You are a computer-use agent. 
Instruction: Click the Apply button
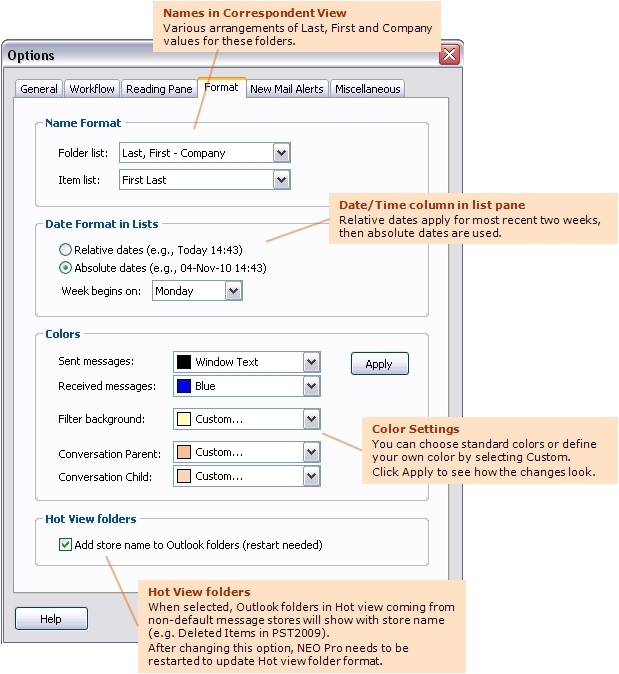point(380,364)
